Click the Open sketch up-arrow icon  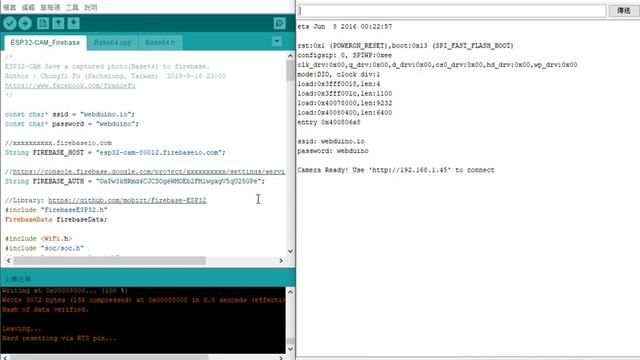tap(58, 24)
